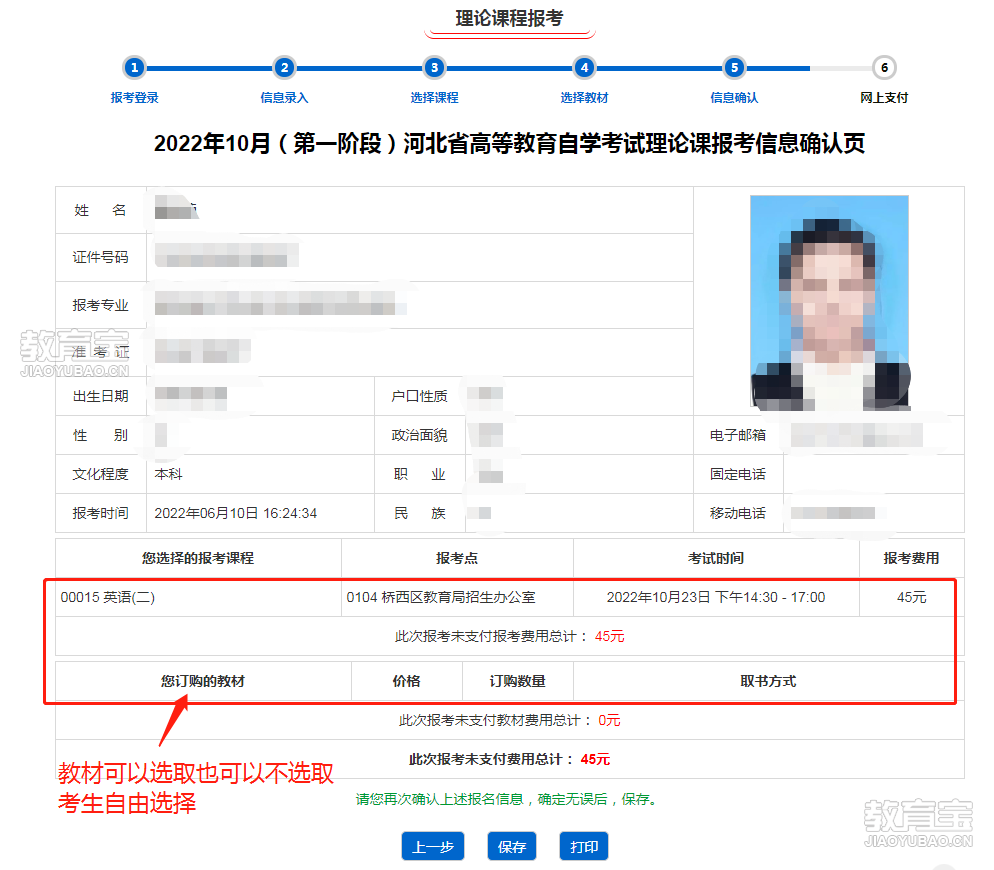The height and width of the screenshot is (870, 994).
Task: Click the 政治面貌 field label
Action: [420, 435]
